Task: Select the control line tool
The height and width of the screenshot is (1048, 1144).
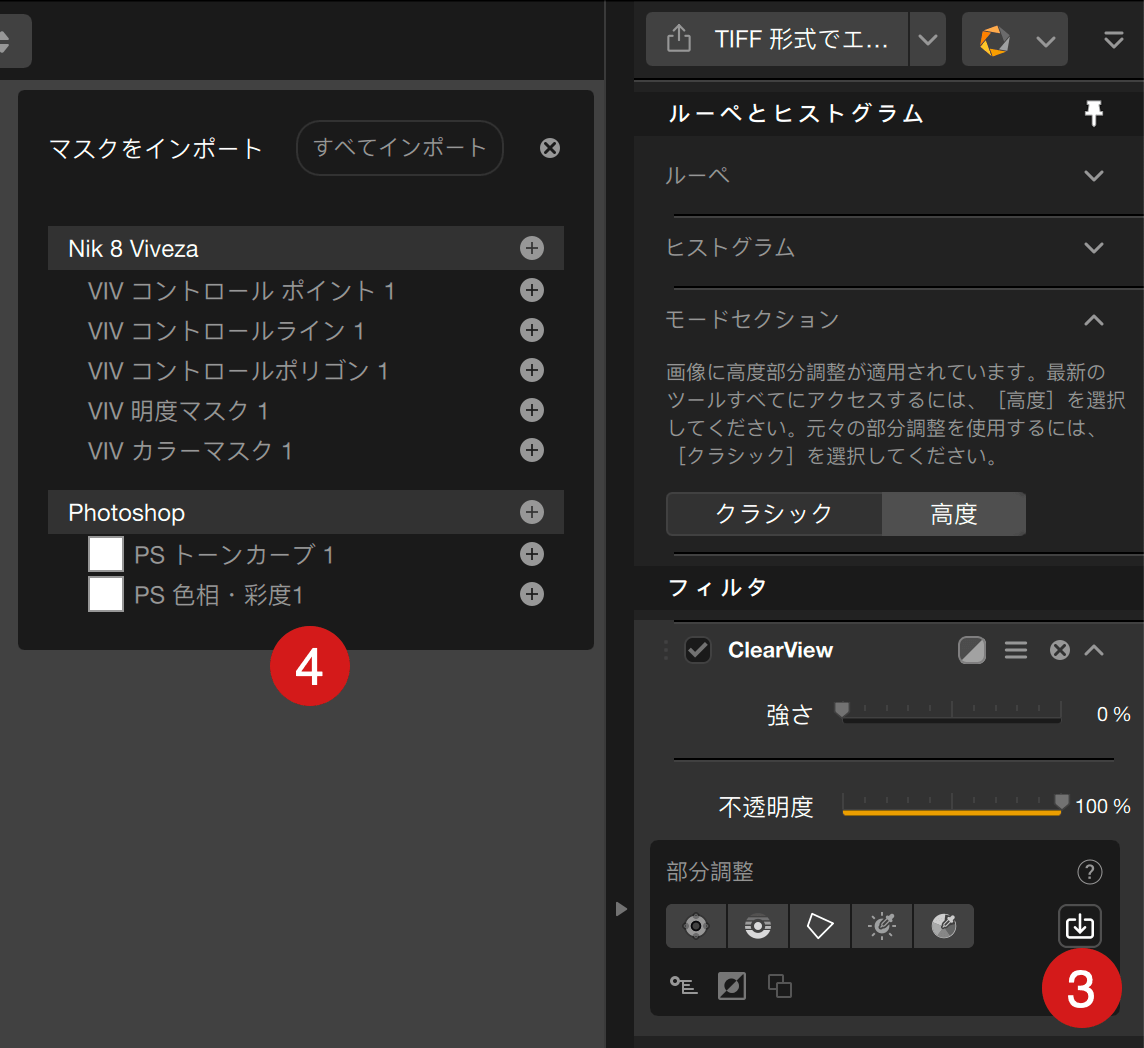Action: click(758, 926)
